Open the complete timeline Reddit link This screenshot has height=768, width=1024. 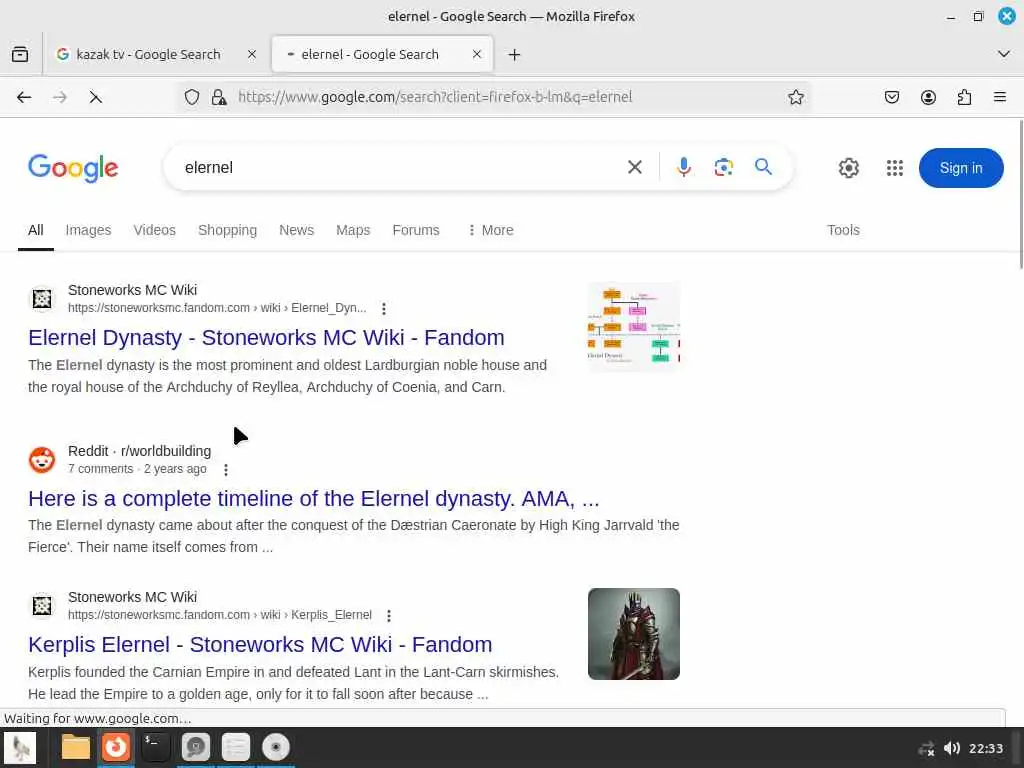coord(313,498)
